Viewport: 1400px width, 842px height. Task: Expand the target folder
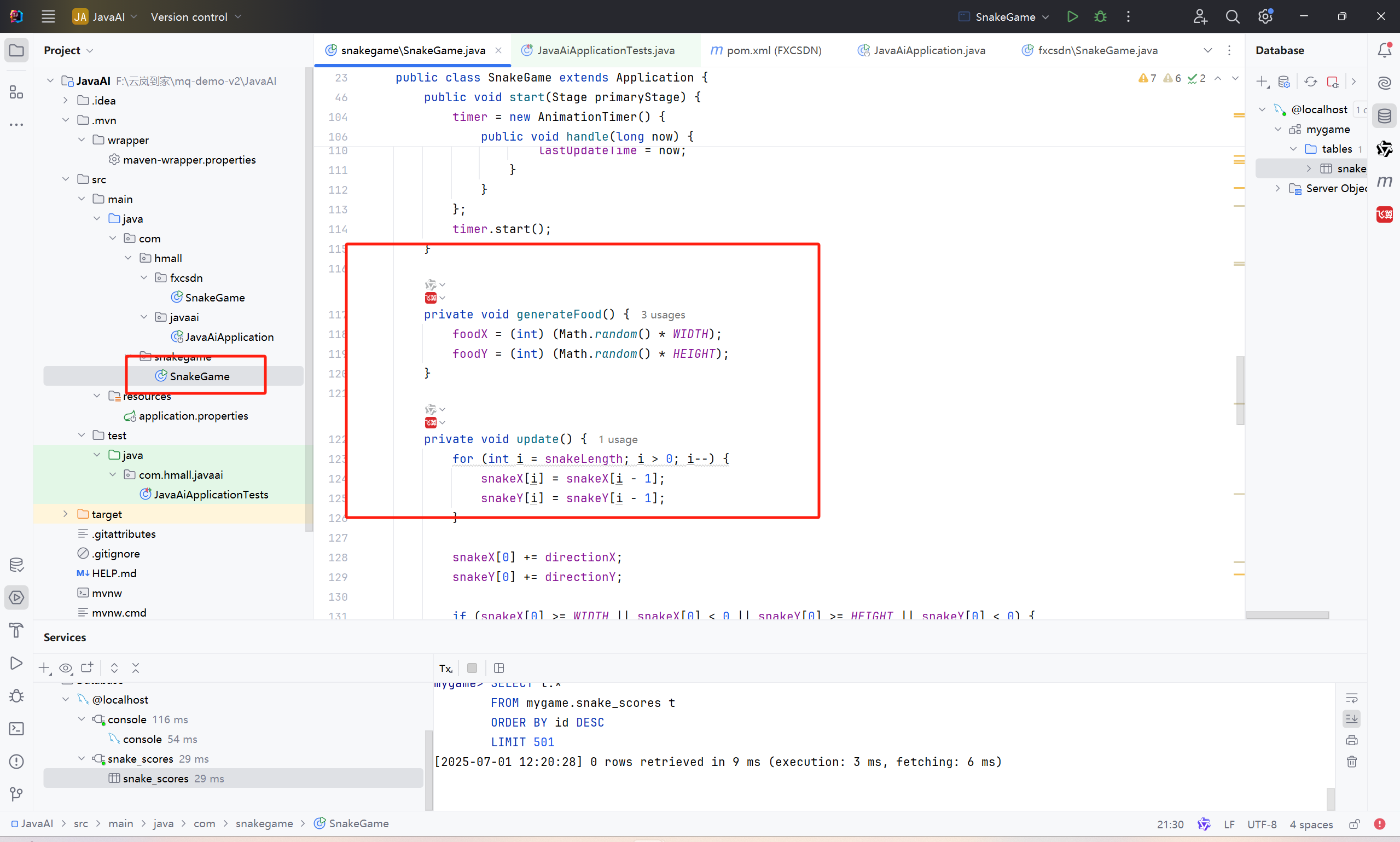65,514
